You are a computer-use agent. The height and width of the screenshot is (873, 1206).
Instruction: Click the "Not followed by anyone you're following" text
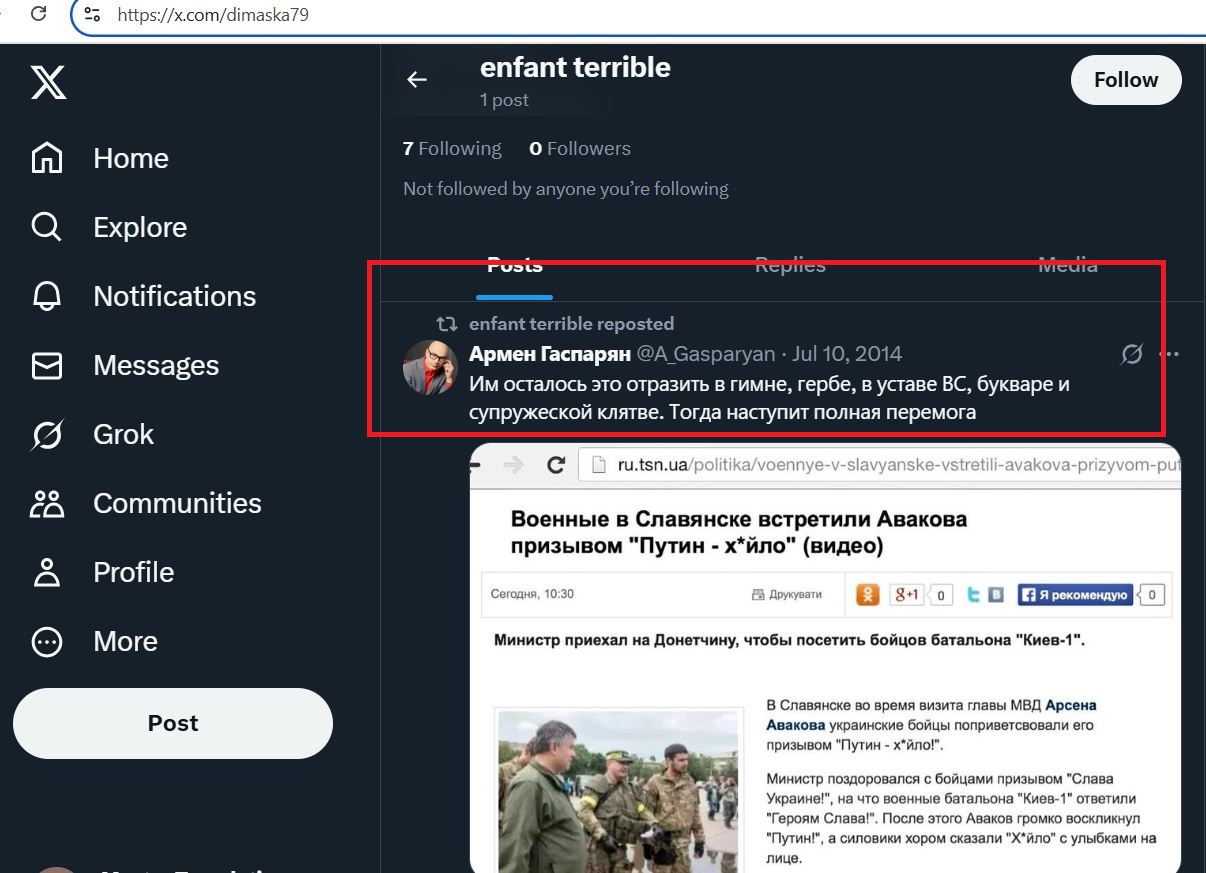[566, 189]
